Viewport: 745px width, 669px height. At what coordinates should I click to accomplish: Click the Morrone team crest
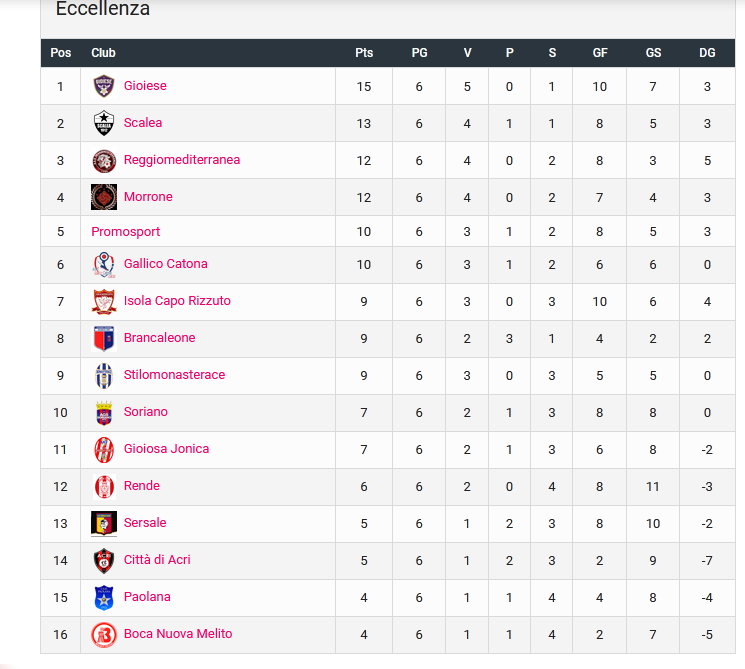coord(104,197)
